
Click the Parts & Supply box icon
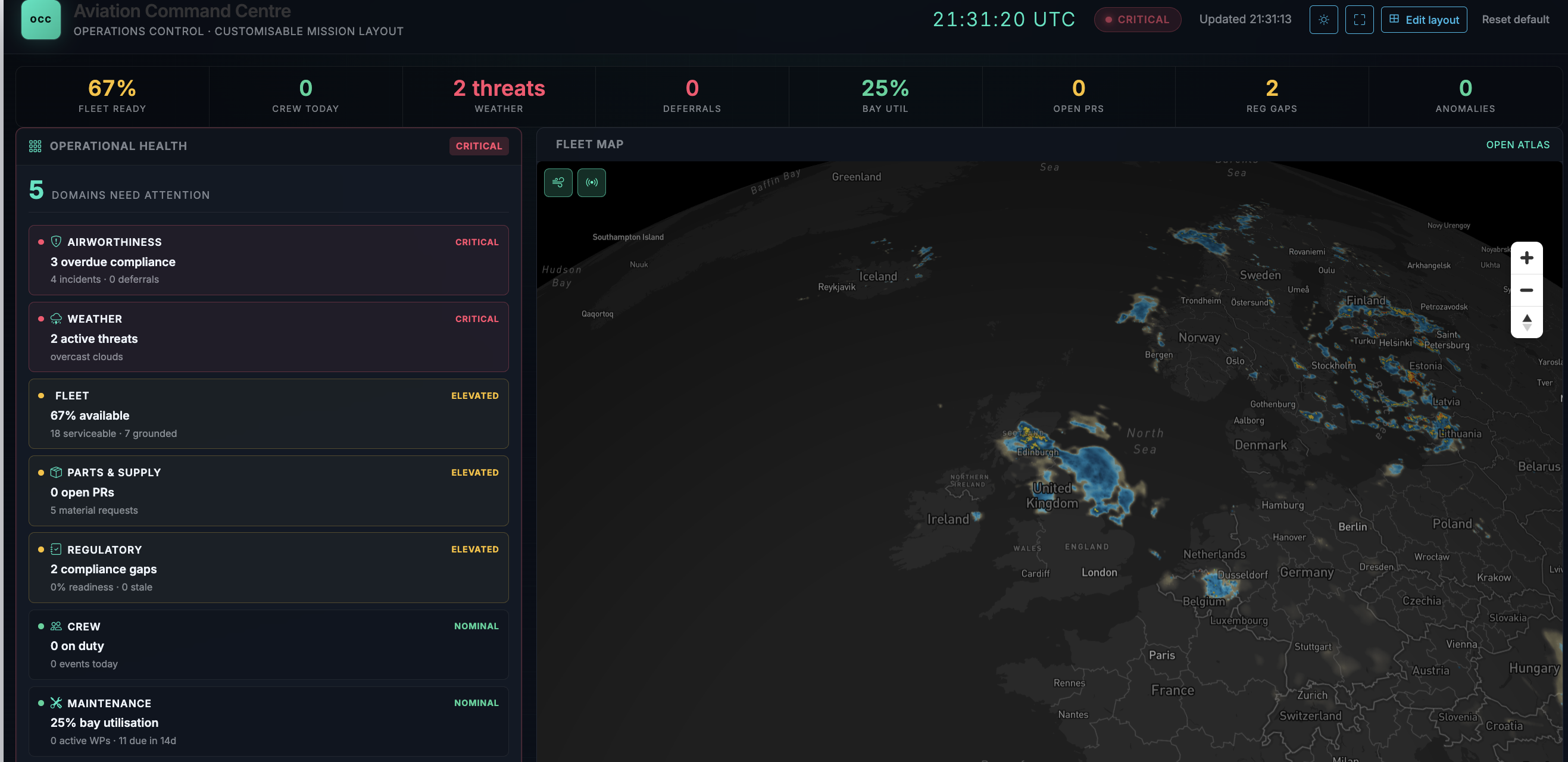click(x=56, y=472)
